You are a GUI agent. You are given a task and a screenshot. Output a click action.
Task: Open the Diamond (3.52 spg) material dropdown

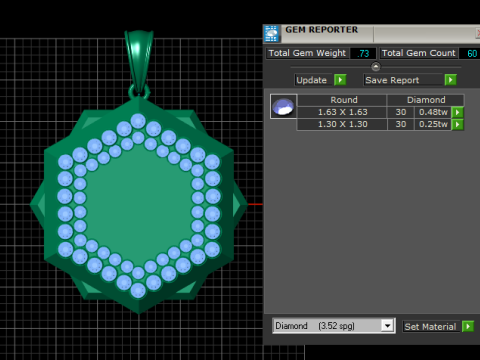(387, 326)
